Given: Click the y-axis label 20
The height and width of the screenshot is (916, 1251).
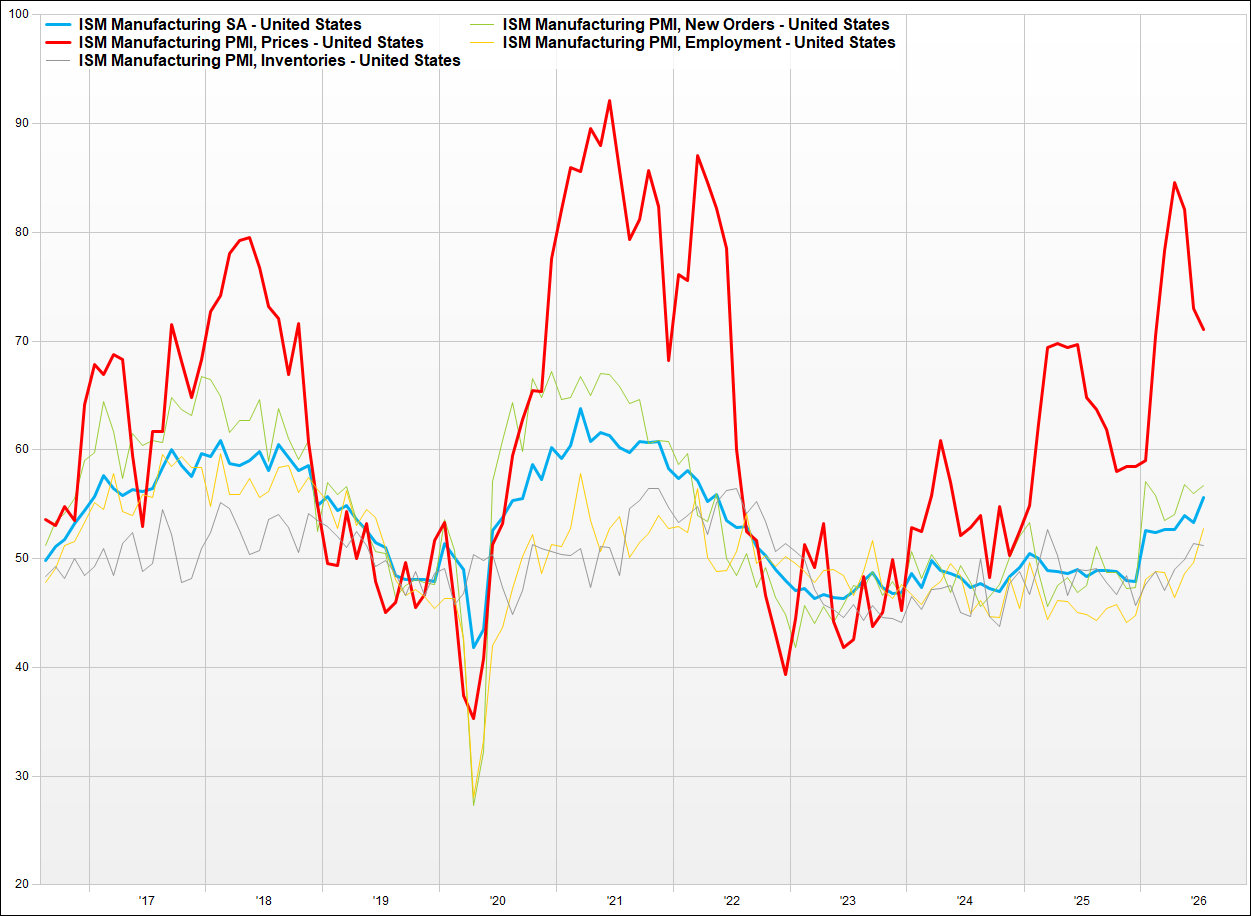Looking at the screenshot, I should (21, 885).
